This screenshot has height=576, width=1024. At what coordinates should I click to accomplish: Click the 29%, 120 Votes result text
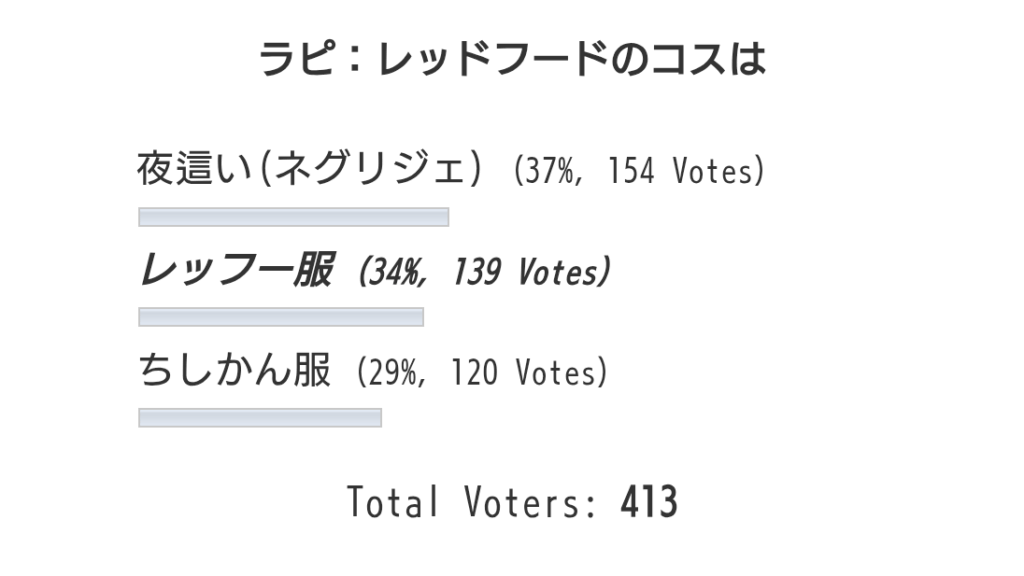point(482,372)
